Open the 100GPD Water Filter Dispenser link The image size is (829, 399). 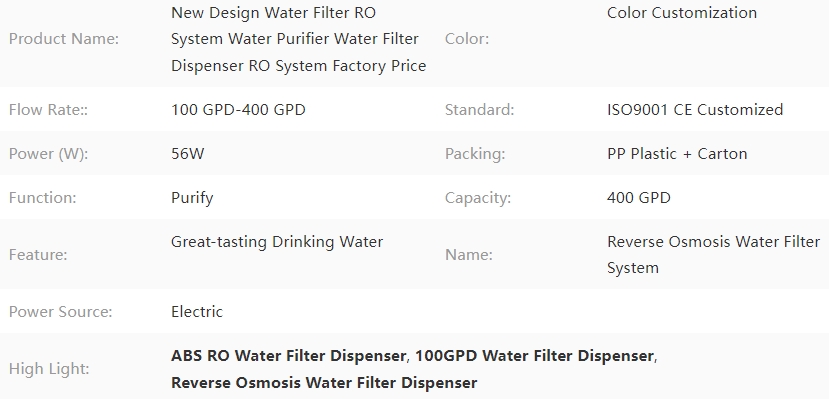click(x=534, y=356)
